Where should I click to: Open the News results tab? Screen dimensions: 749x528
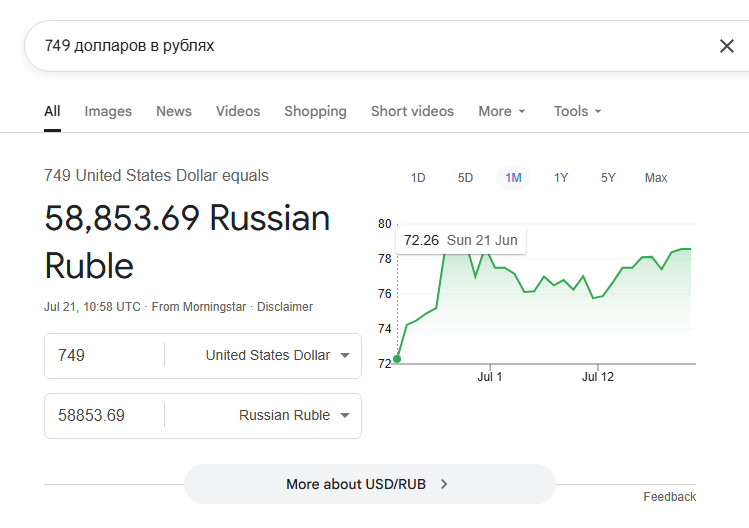(174, 111)
